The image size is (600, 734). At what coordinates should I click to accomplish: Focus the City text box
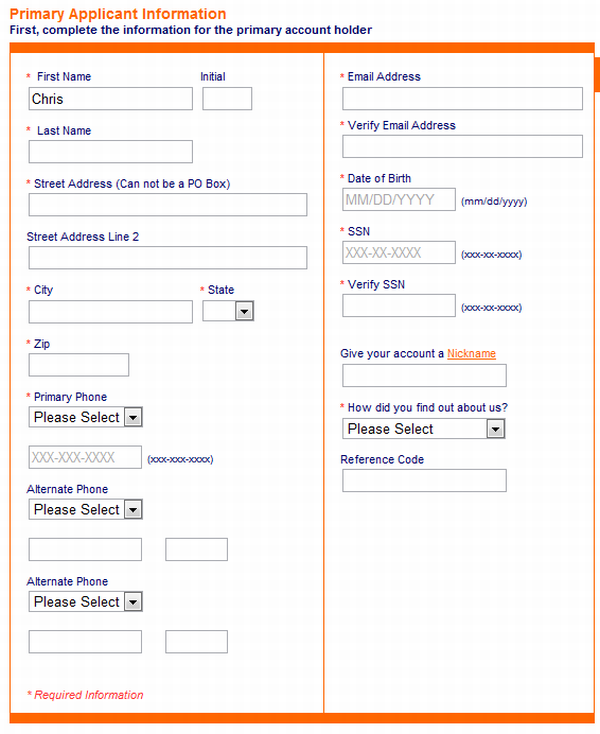pos(110,312)
